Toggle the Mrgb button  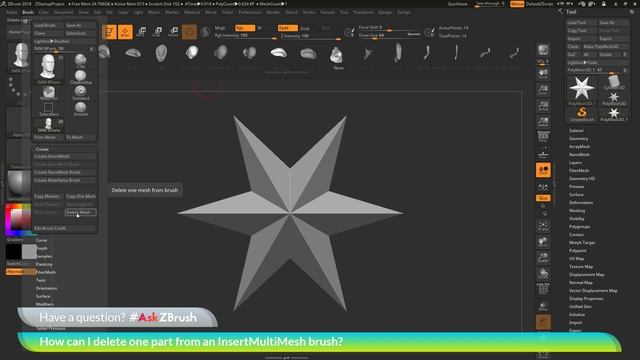click(x=220, y=28)
